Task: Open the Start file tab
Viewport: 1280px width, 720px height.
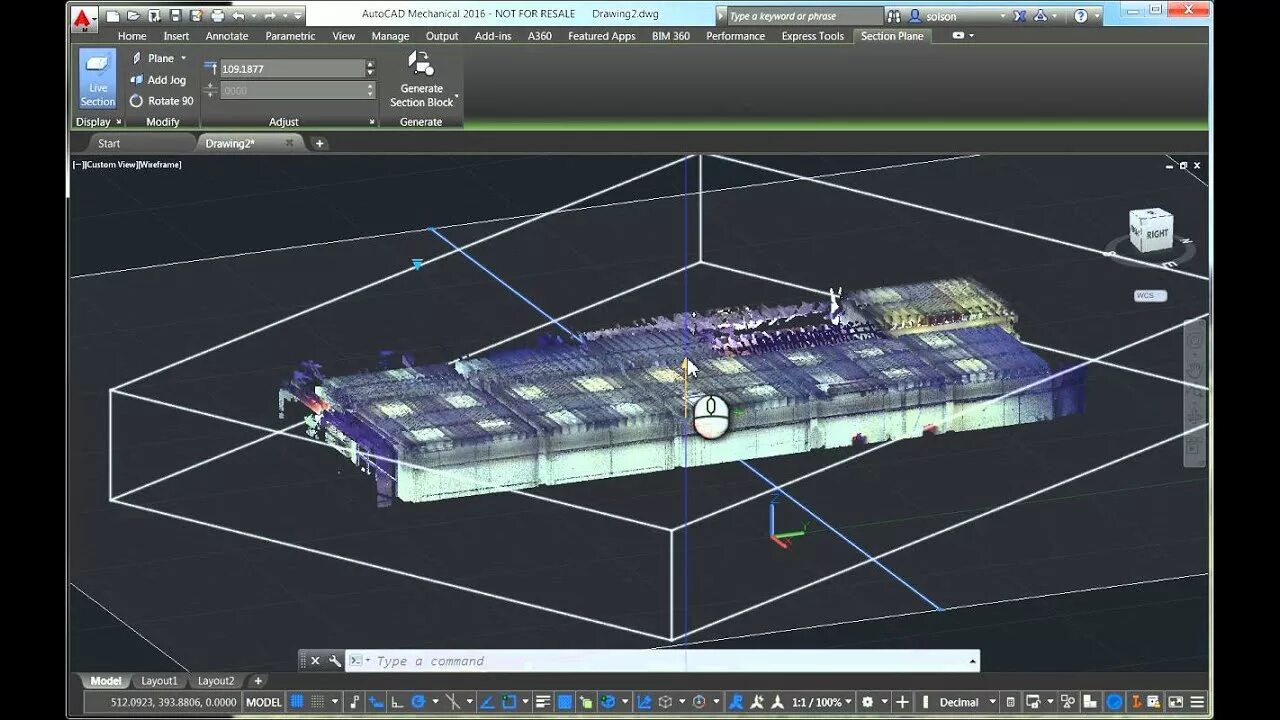Action: [x=109, y=143]
